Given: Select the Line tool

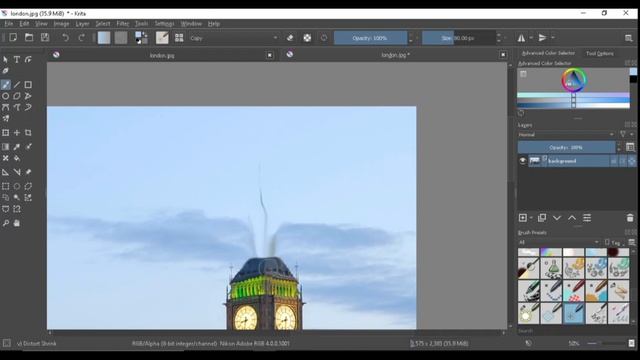Looking at the screenshot, I should (17, 85).
